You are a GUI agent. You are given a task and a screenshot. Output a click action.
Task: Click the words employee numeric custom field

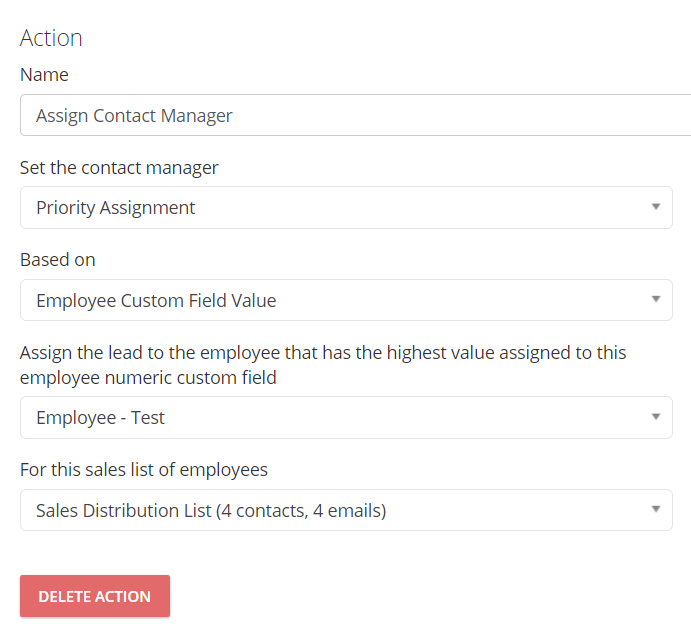coord(148,378)
